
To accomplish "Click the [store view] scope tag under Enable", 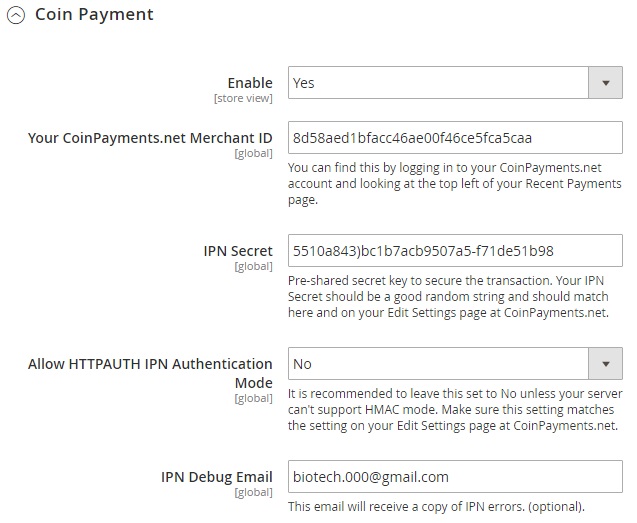I will click(243, 98).
